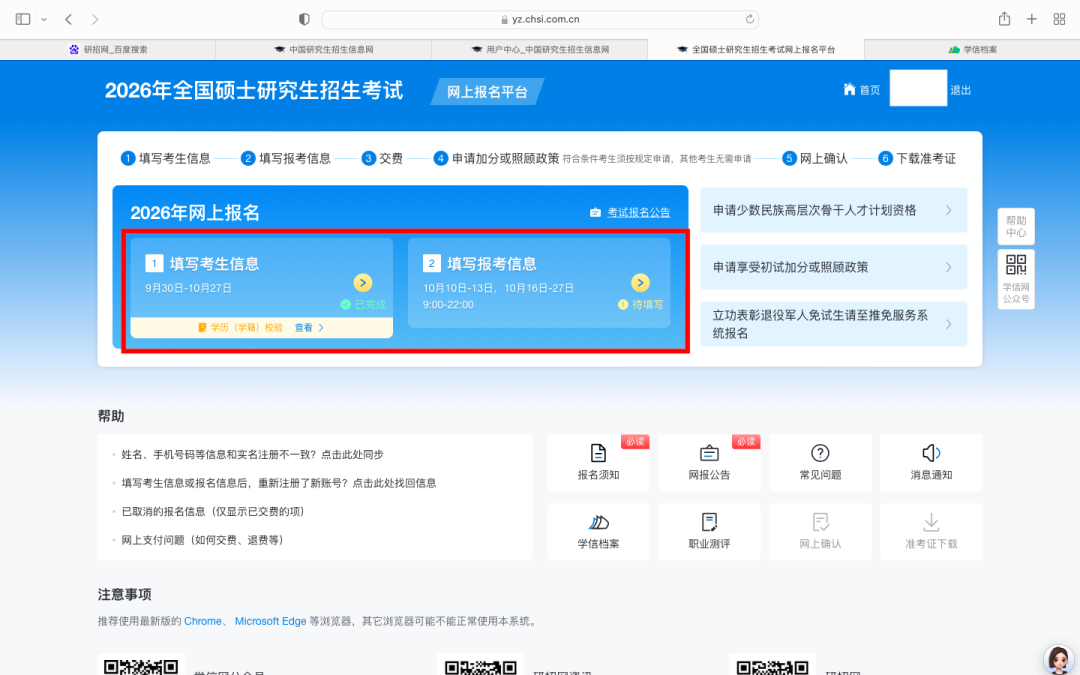
Task: Open the 网报公告 announcement icon
Action: tap(709, 454)
